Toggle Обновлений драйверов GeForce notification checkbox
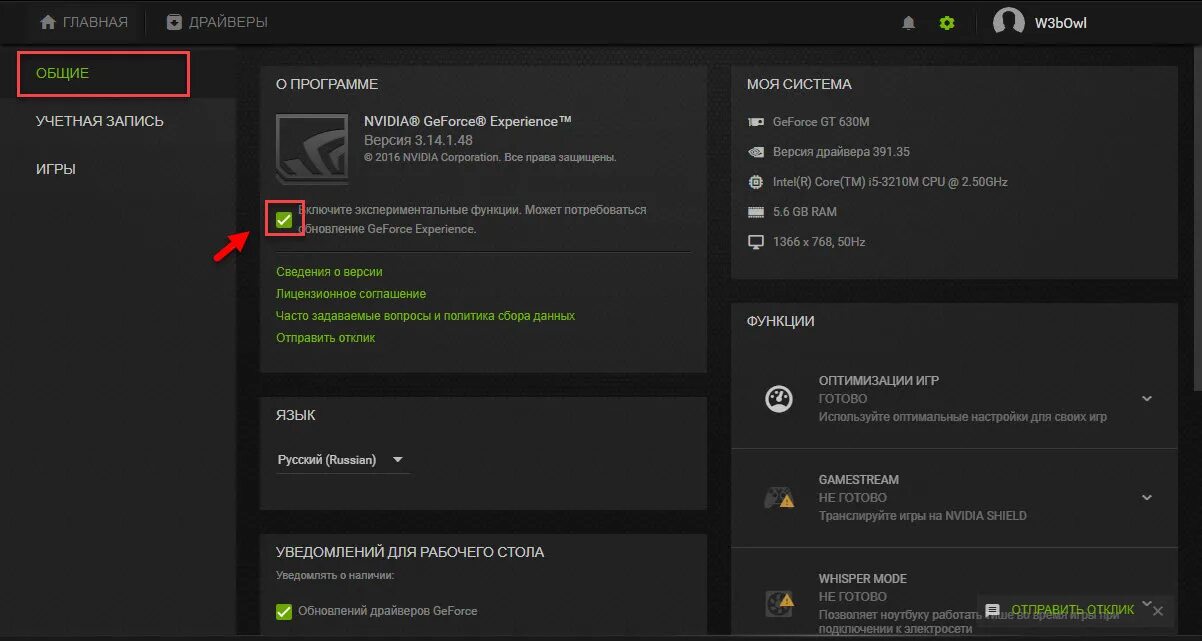The width and height of the screenshot is (1202, 641). click(x=284, y=611)
